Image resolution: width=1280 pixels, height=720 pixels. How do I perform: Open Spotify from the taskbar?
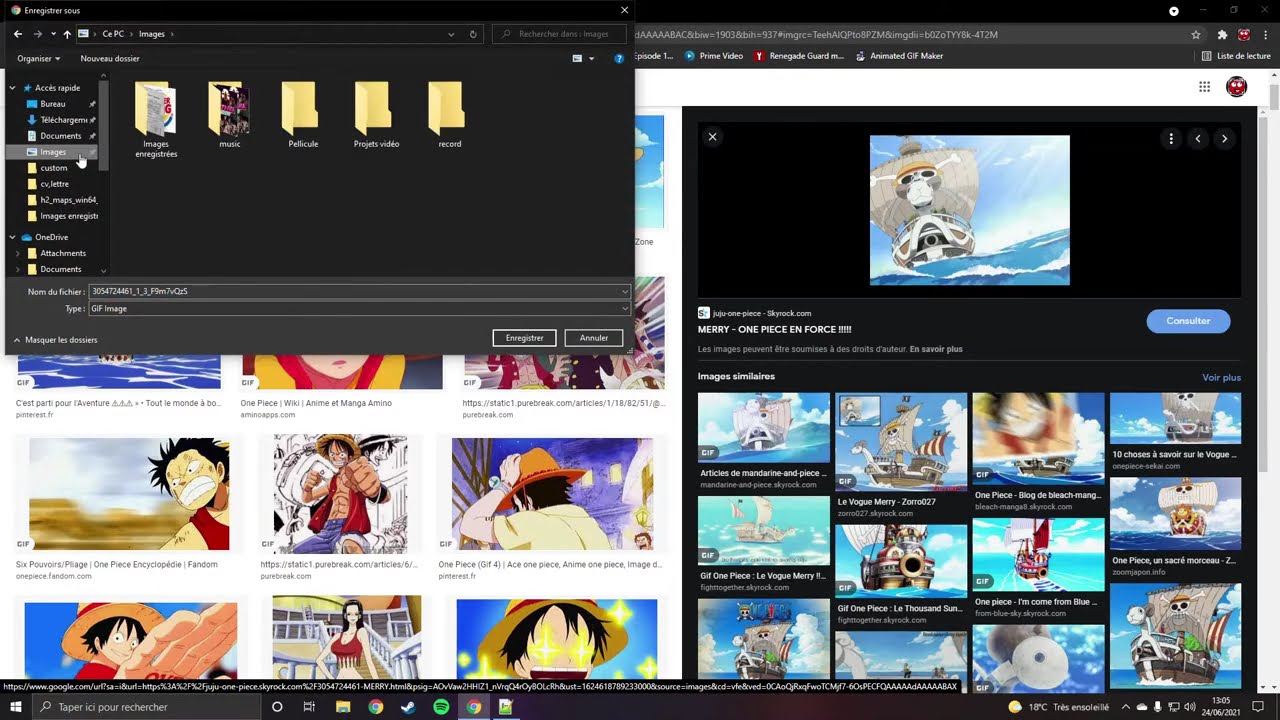coord(441,707)
